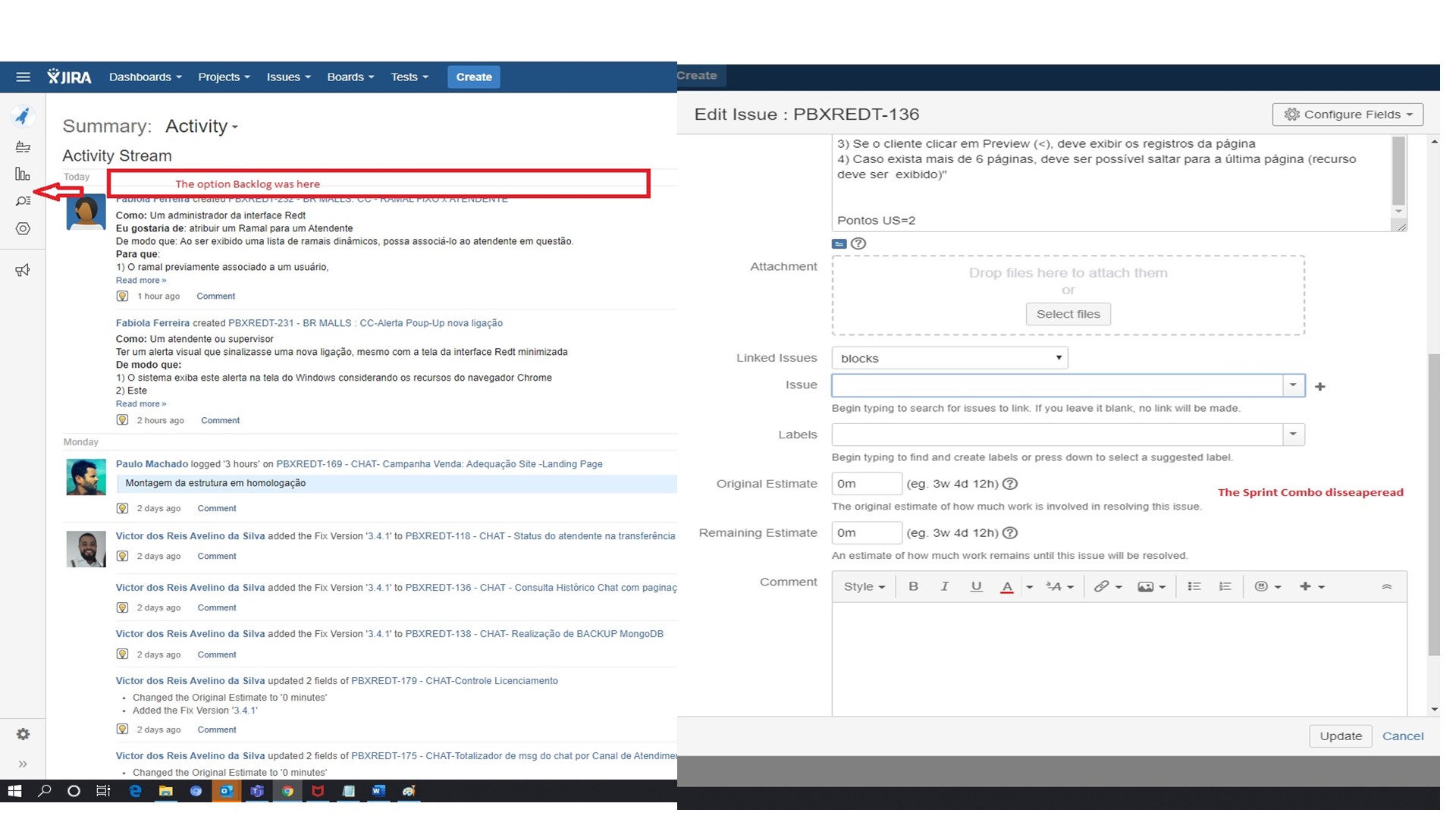
Task: Click in the Comment text area
Action: (x=1119, y=658)
